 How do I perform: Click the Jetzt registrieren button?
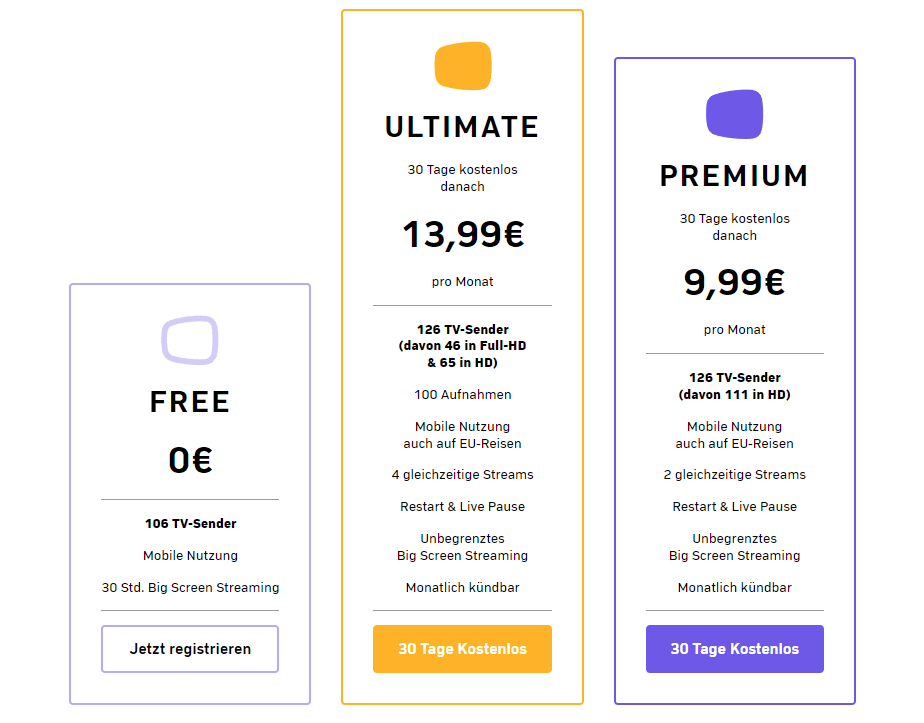tap(190, 649)
